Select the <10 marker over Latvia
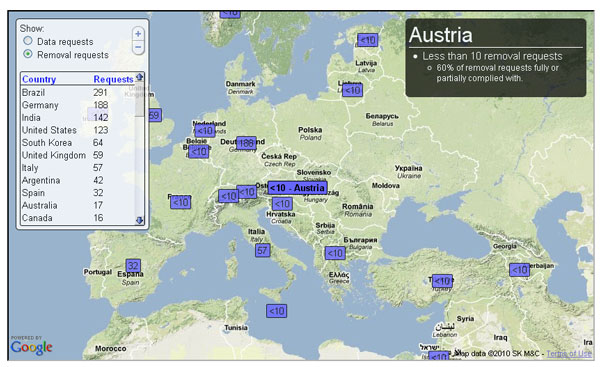 pos(368,40)
